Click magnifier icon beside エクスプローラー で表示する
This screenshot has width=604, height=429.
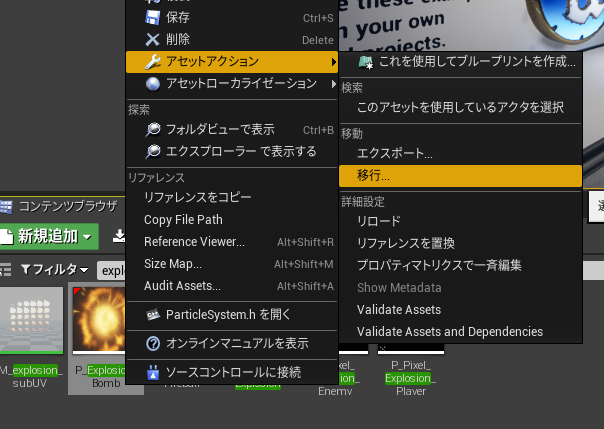click(153, 152)
